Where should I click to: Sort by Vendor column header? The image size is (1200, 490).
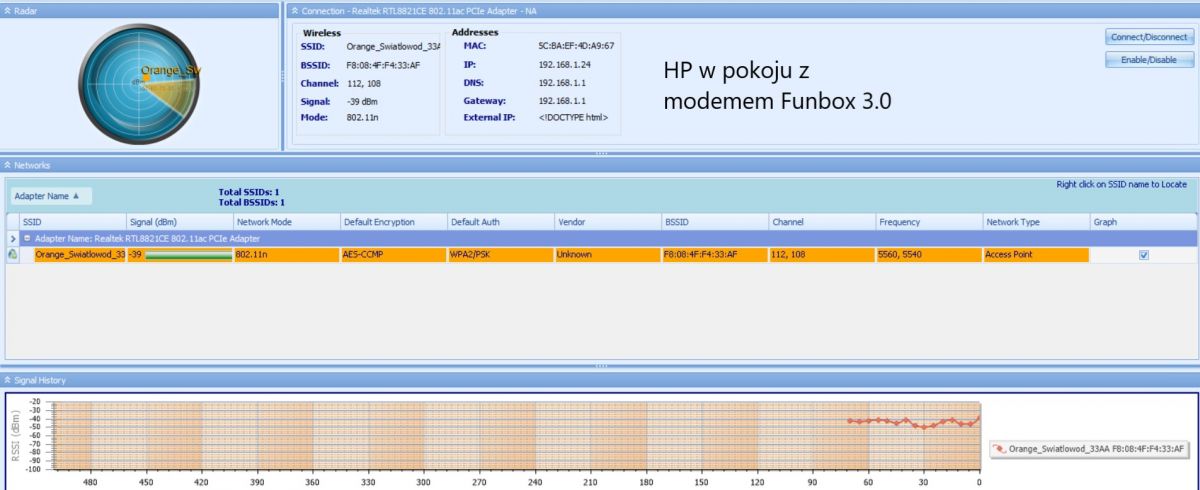click(607, 222)
